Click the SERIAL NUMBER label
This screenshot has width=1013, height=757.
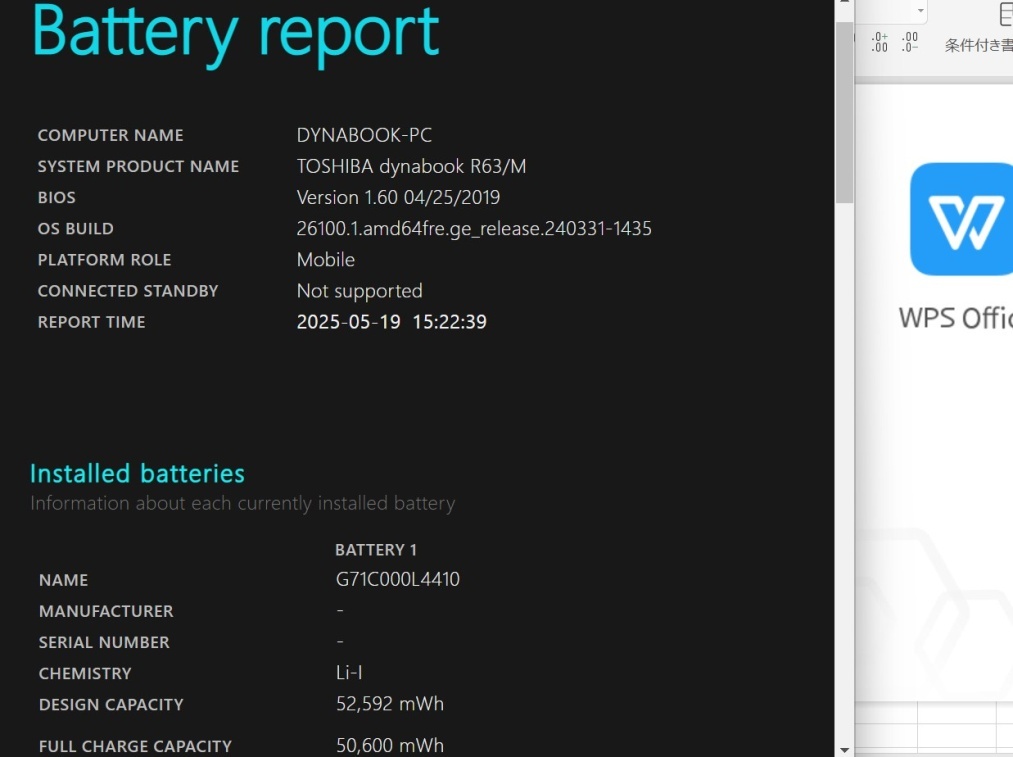point(104,643)
